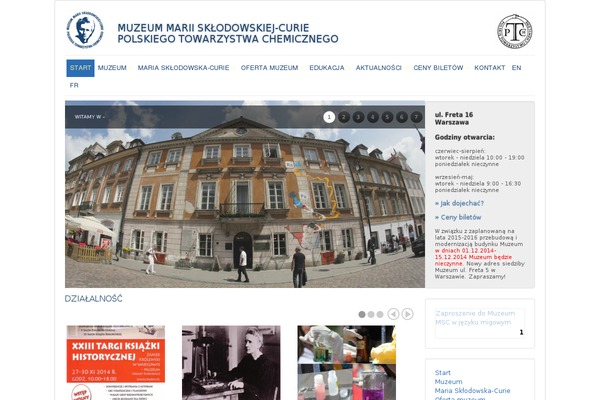Follow the sidebar '» Ceny biletów' link
This screenshot has width=600, height=400.
[x=458, y=217]
